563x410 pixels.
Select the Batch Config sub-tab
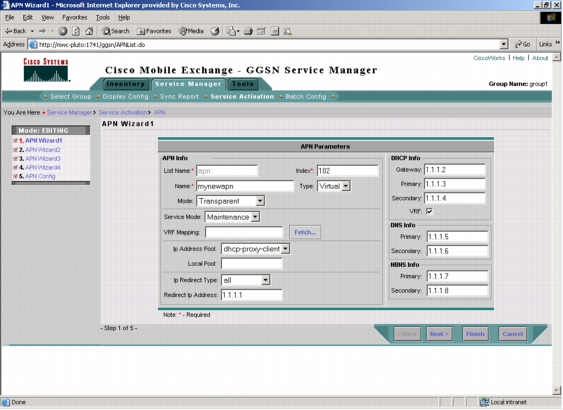tap(306, 97)
